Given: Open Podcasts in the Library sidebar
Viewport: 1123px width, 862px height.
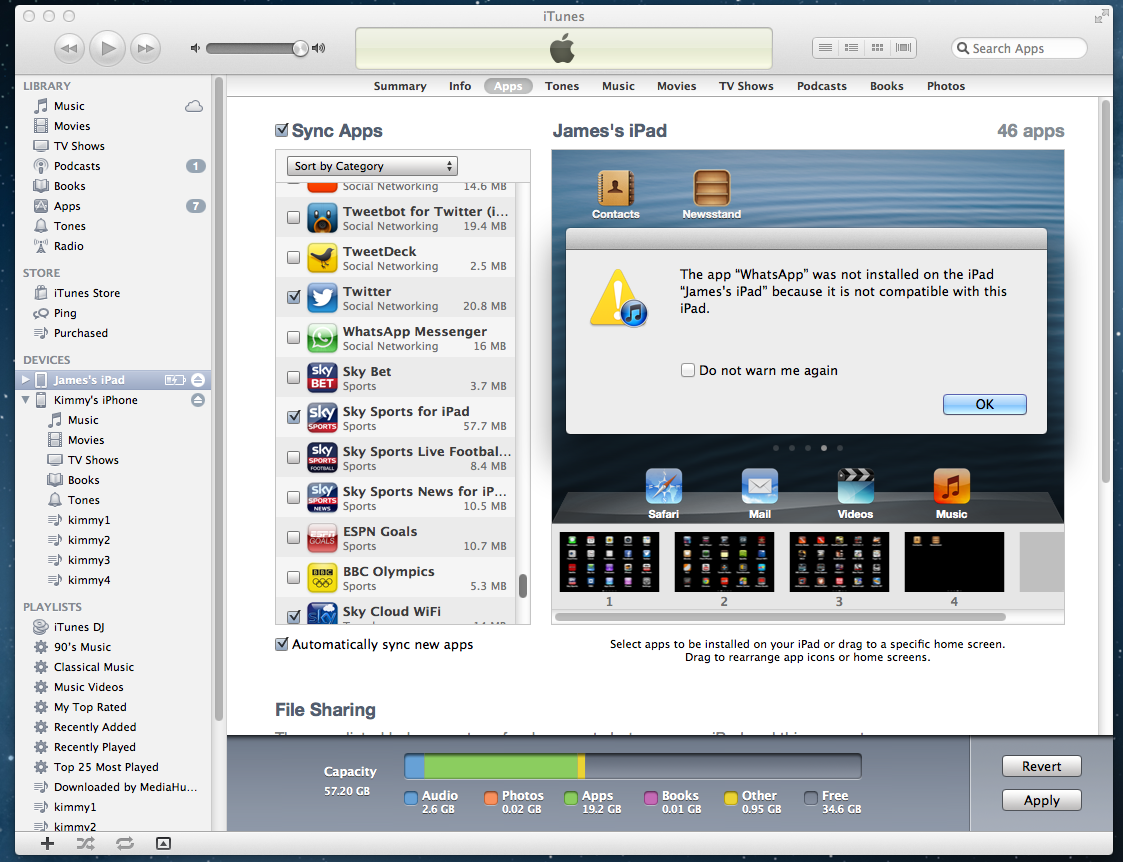Looking at the screenshot, I should (x=77, y=166).
